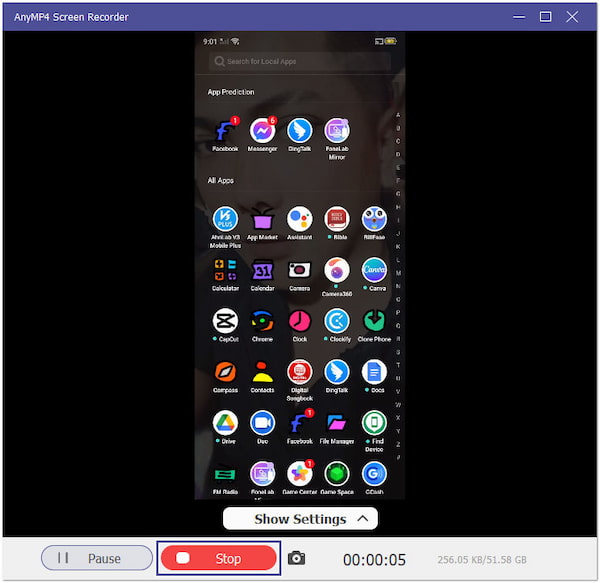
Task: Open the Bible app
Action: pyautogui.click(x=337, y=219)
